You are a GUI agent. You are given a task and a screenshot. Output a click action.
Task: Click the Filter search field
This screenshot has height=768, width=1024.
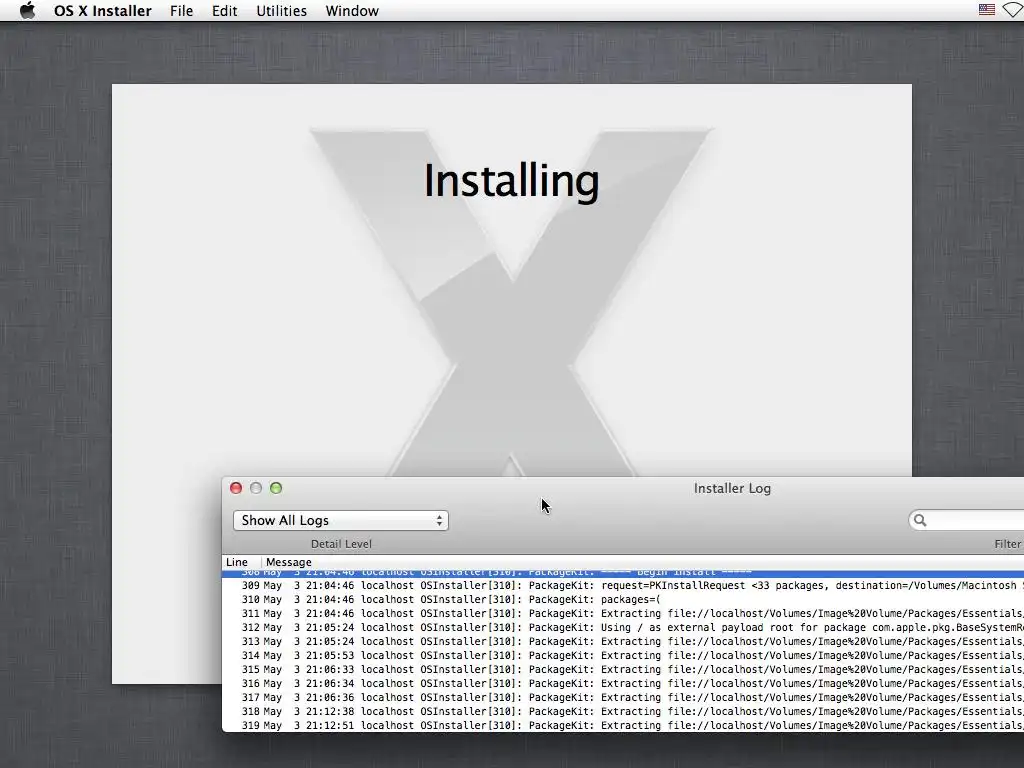(x=967, y=520)
